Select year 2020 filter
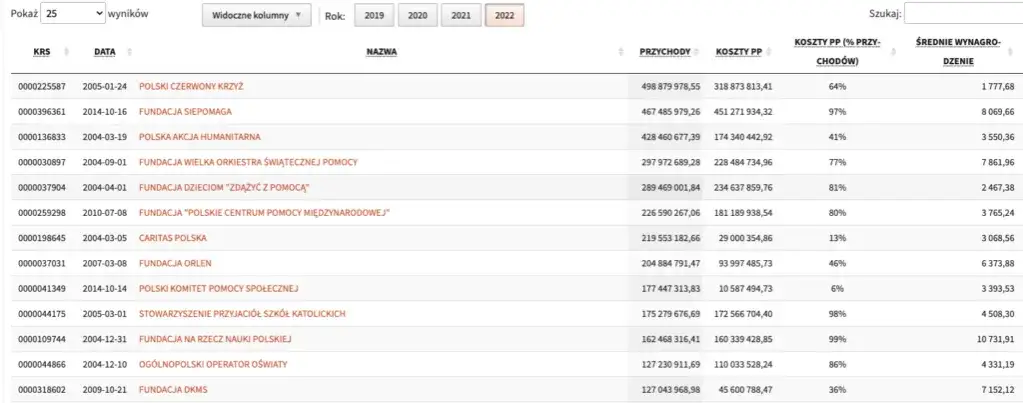The width and height of the screenshot is (1023, 403). point(417,15)
